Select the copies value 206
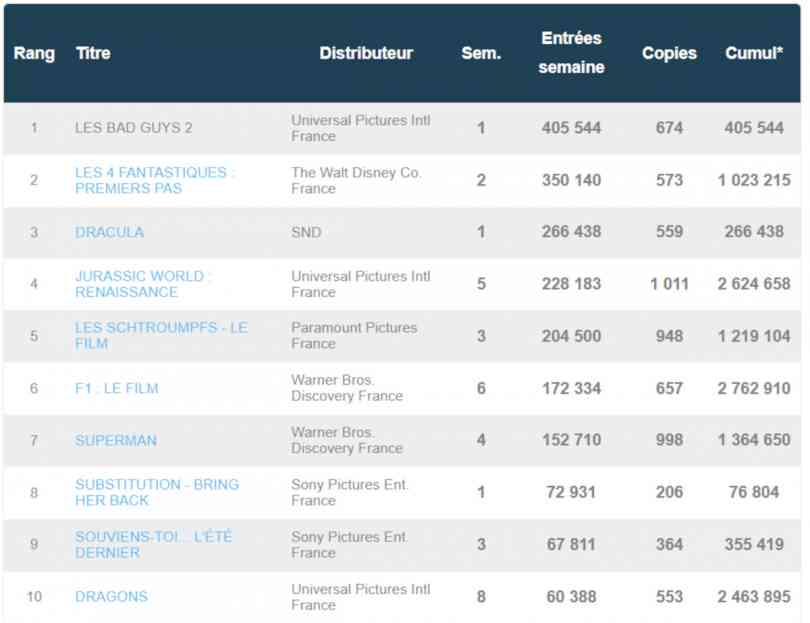 669,492
